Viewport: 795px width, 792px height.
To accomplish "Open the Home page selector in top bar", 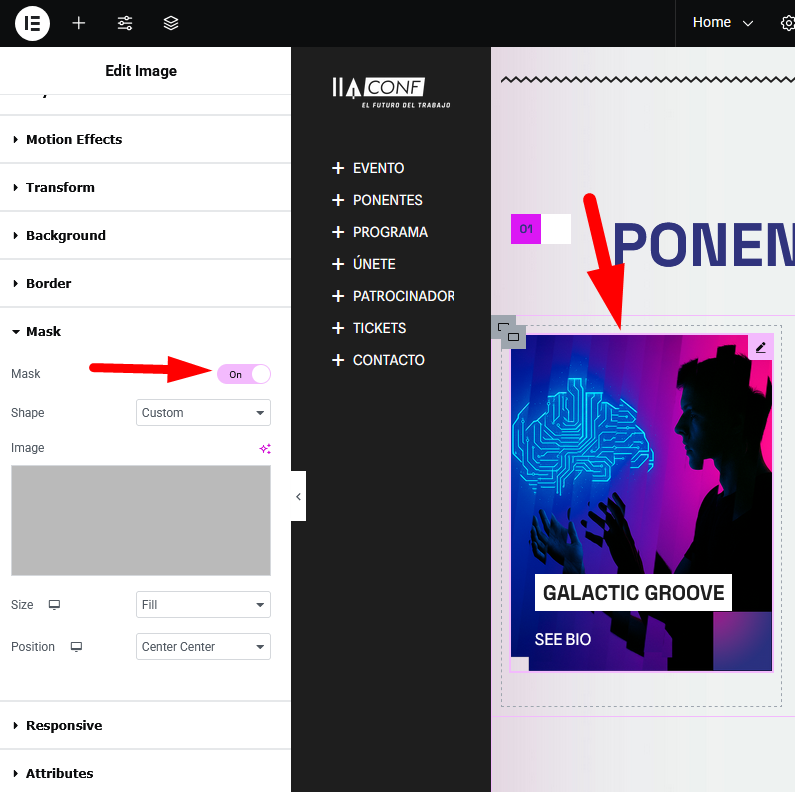I will pos(723,23).
